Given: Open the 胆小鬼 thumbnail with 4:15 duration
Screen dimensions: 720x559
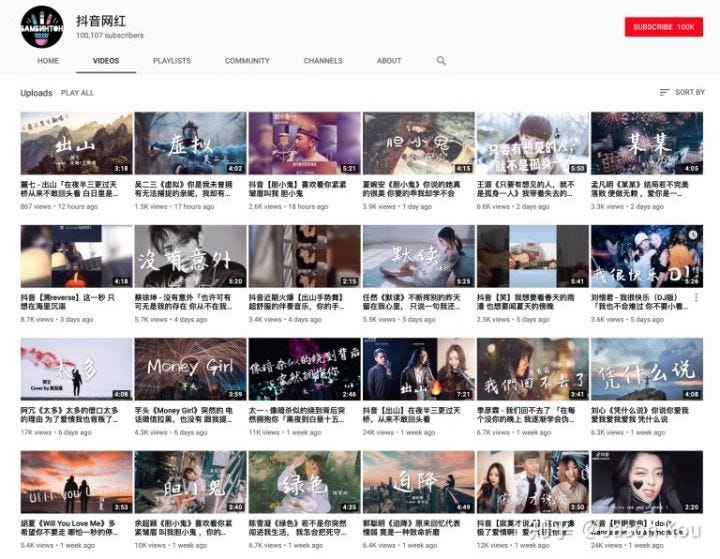Looking at the screenshot, I should click(419, 143).
